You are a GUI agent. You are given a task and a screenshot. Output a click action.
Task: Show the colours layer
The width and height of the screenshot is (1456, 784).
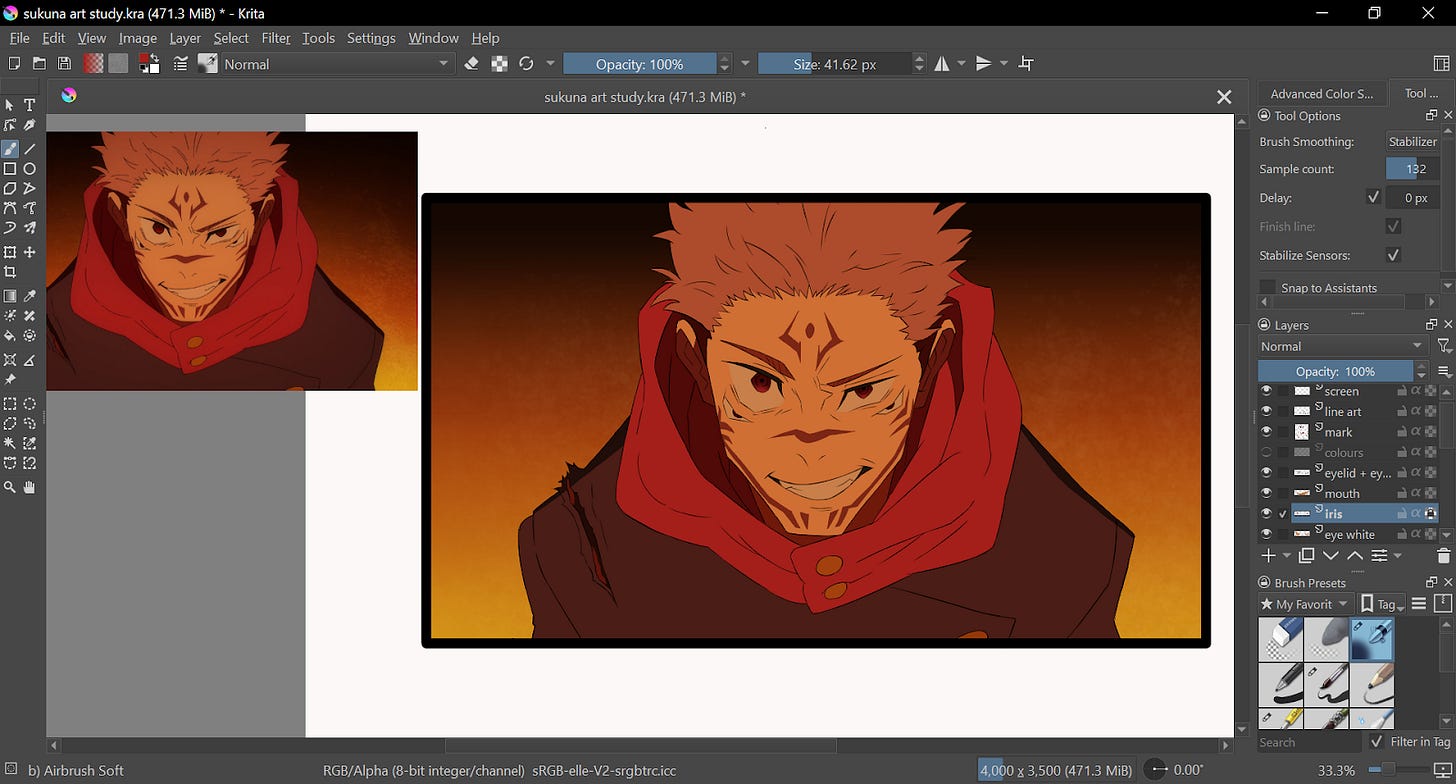[1266, 452]
